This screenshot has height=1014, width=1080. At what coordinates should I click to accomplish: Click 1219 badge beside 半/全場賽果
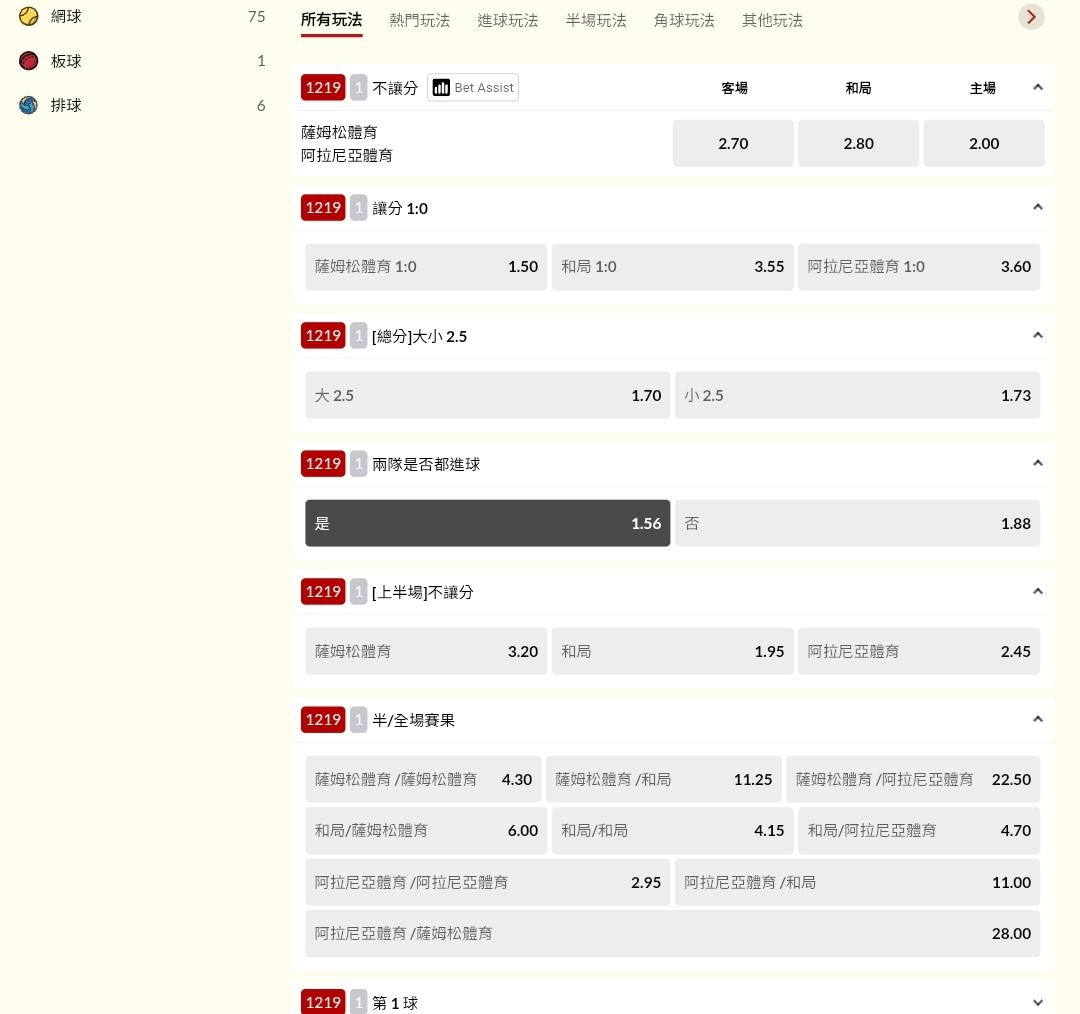click(x=323, y=720)
